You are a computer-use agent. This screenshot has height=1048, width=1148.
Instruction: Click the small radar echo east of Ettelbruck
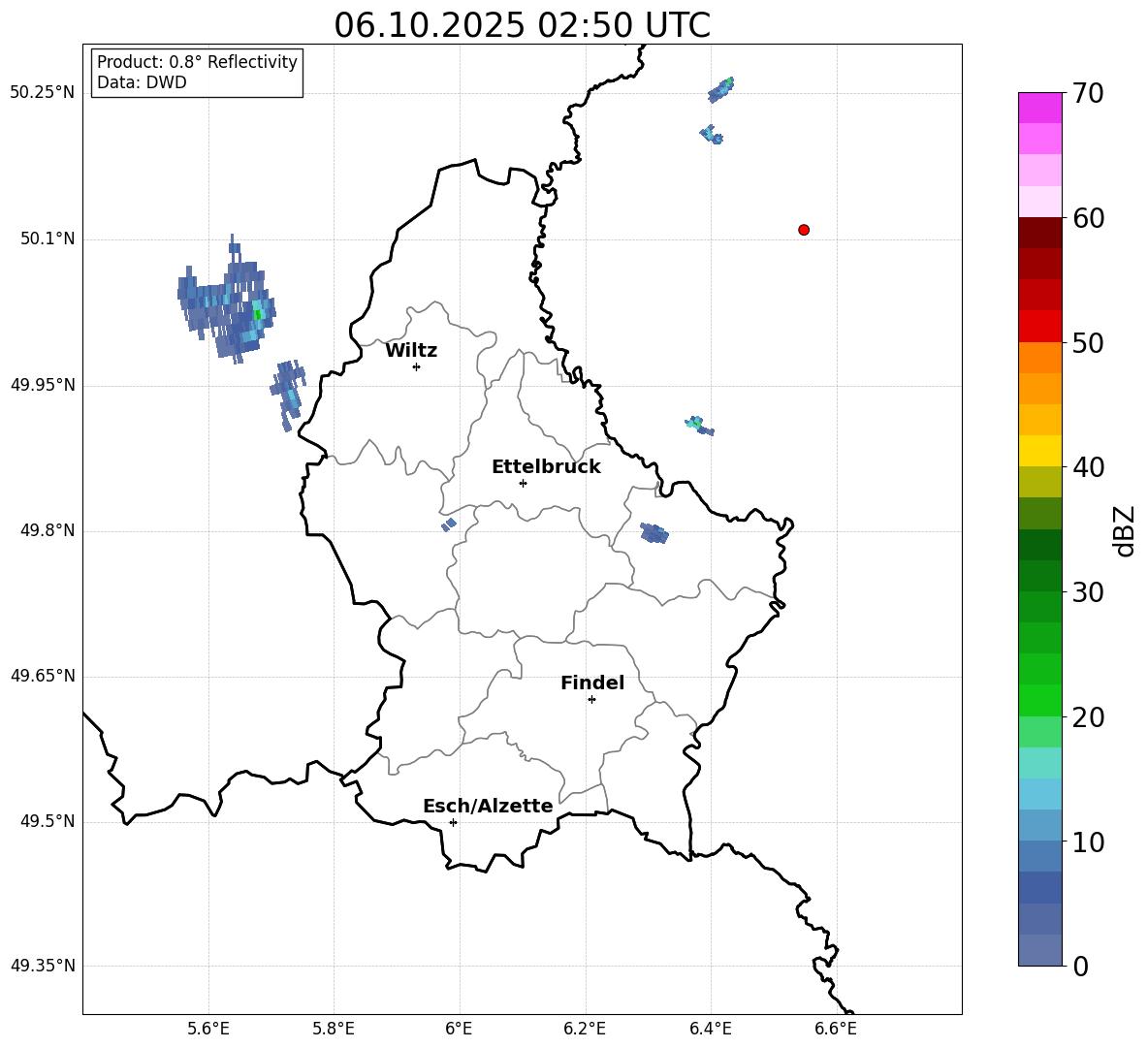pos(654,533)
